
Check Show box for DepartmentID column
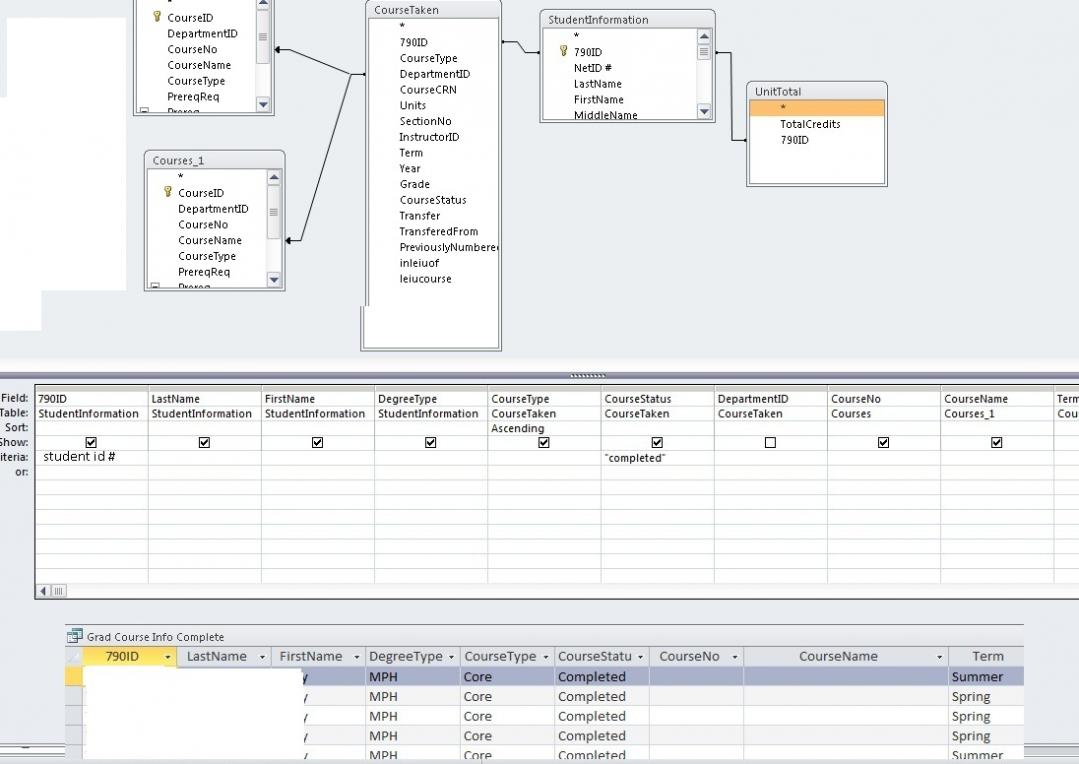click(x=770, y=443)
